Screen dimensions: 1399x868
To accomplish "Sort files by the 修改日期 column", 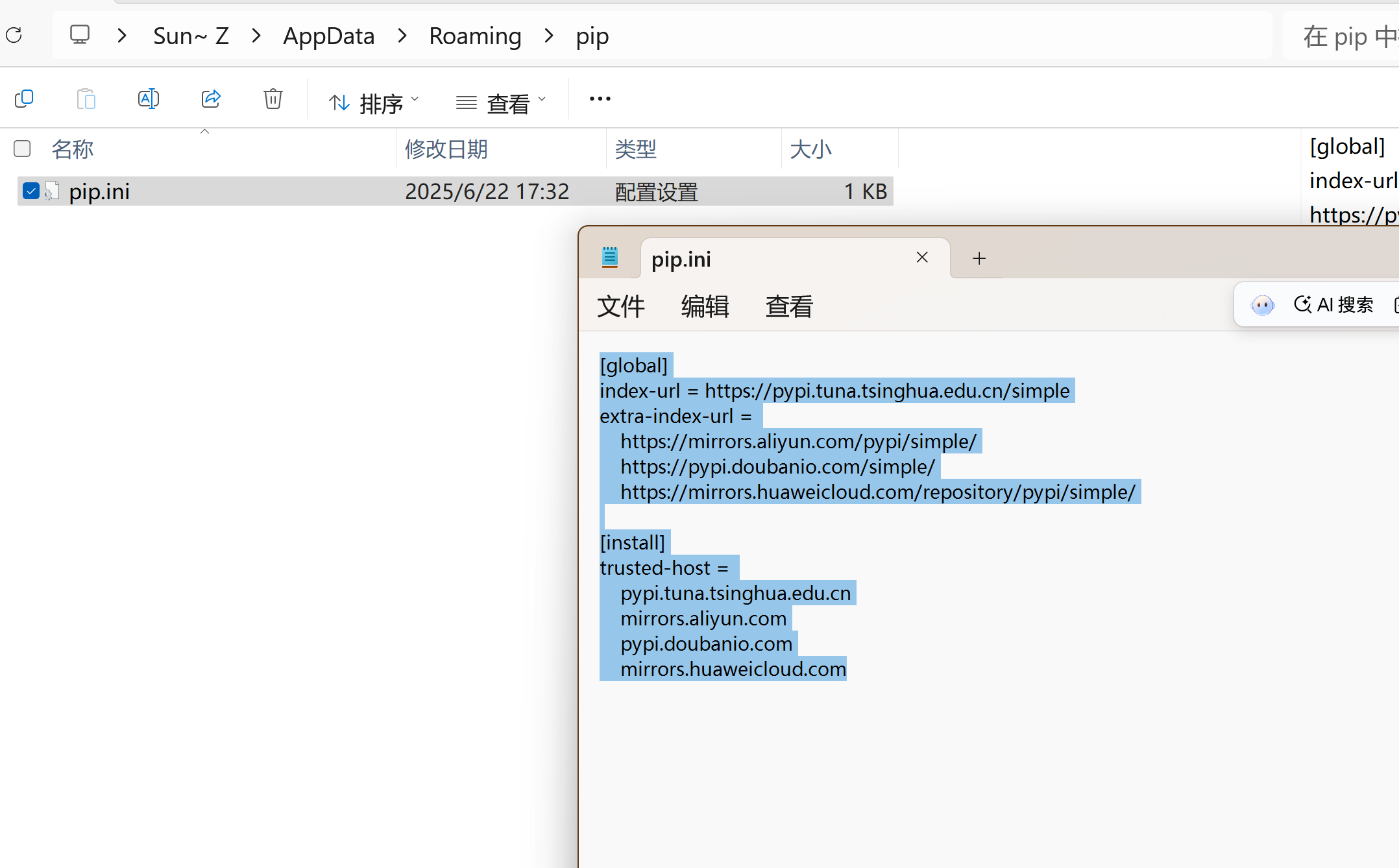I will point(446,149).
